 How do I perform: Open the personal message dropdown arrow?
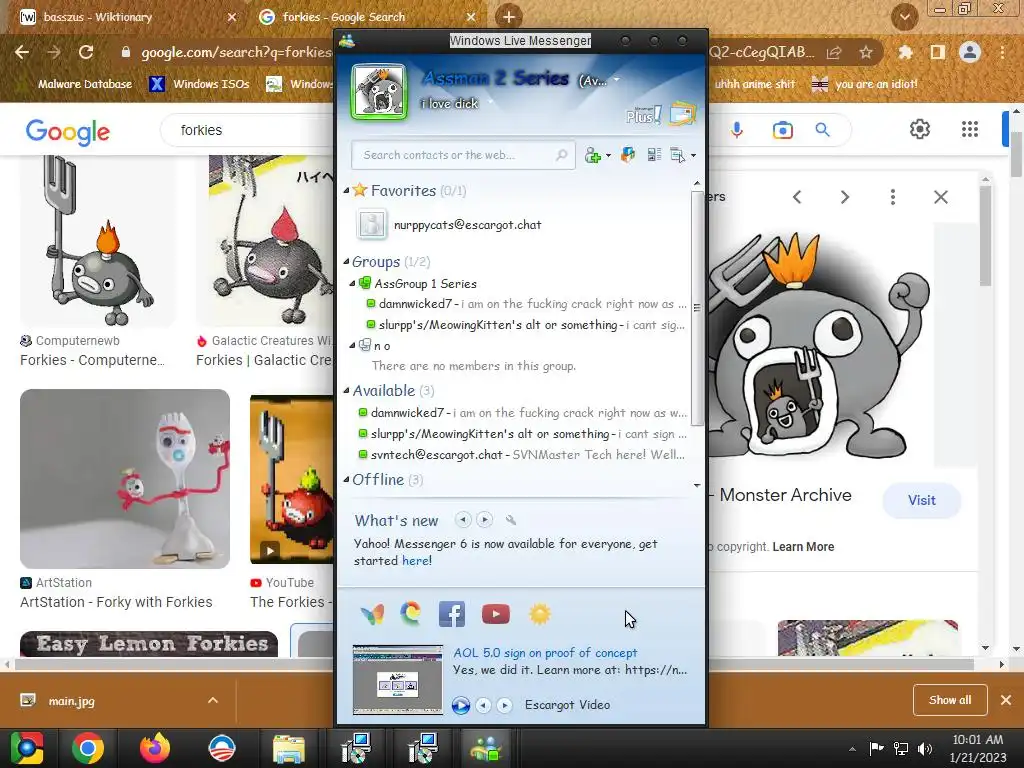[490, 103]
